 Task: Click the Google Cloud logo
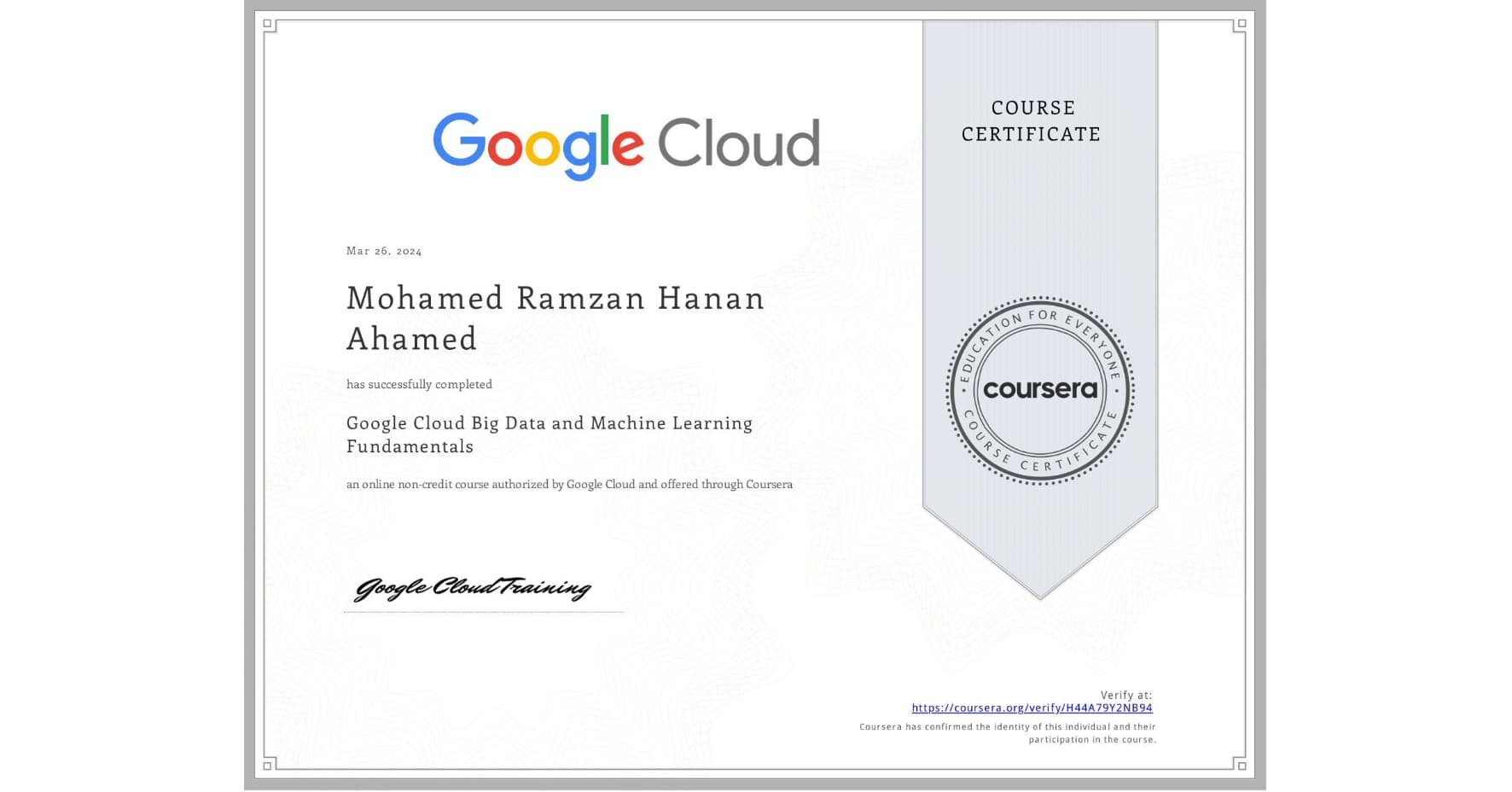click(625, 142)
